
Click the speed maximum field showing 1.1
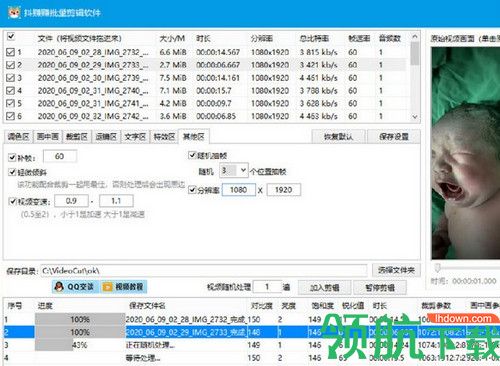coord(116,201)
